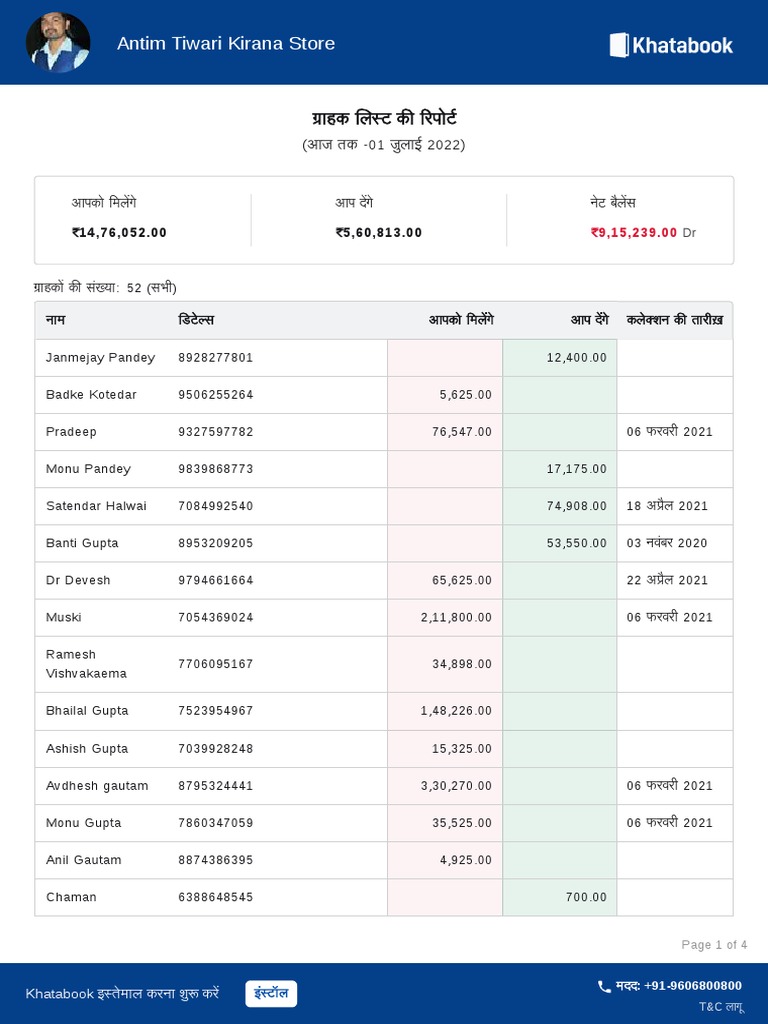Click the ₹14,76,052.00 receivable total
The image size is (768, 1024).
[x=119, y=232]
